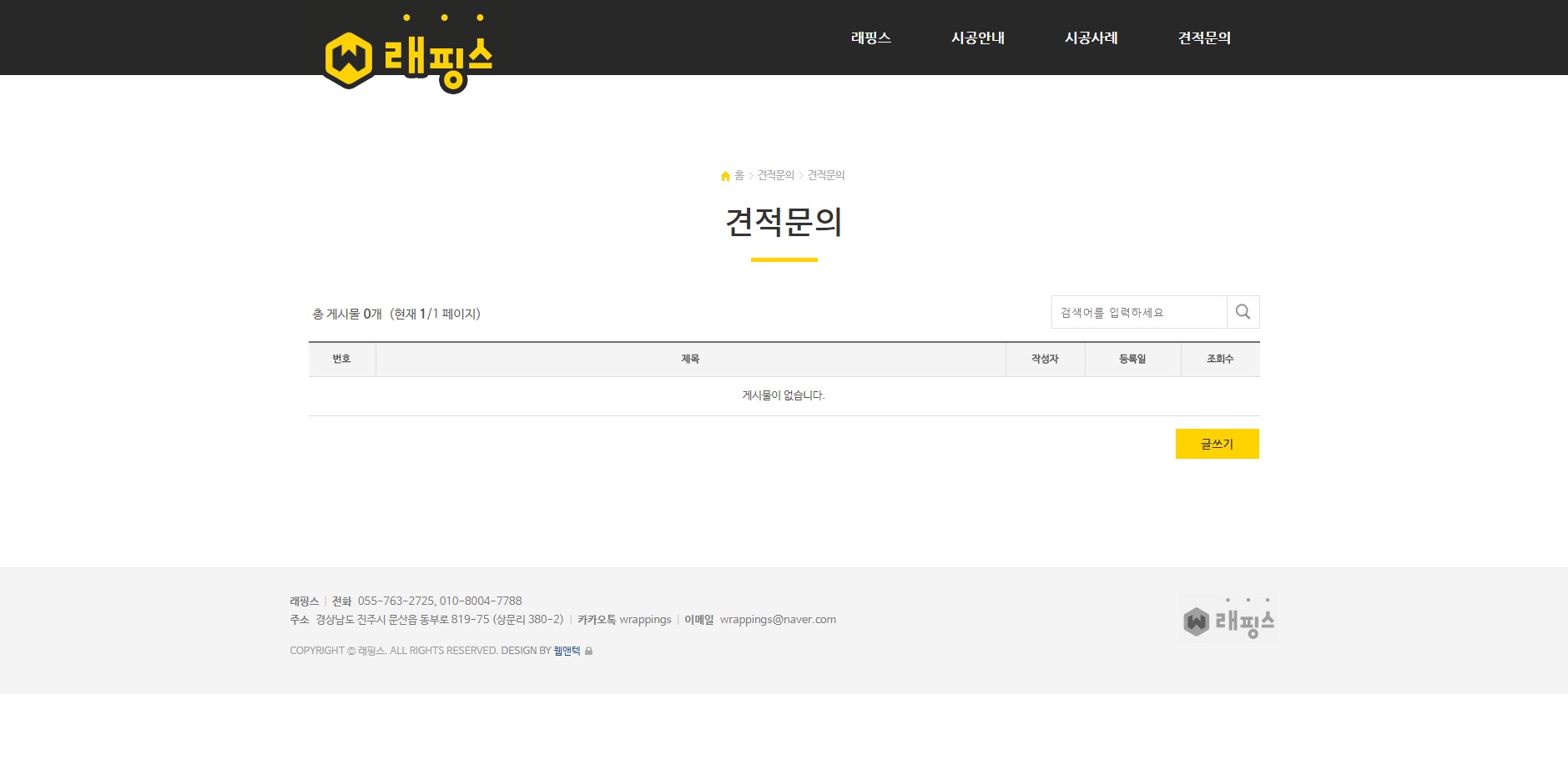Click the 제목 column header
This screenshot has width=1568, height=780.
point(690,359)
